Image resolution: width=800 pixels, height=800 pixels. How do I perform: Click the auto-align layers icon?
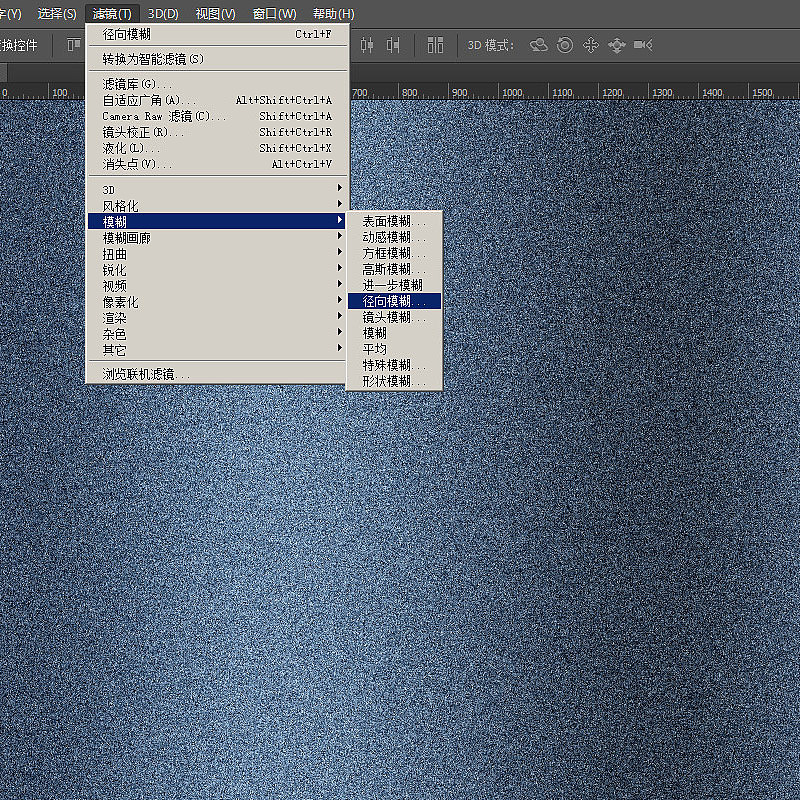(435, 45)
